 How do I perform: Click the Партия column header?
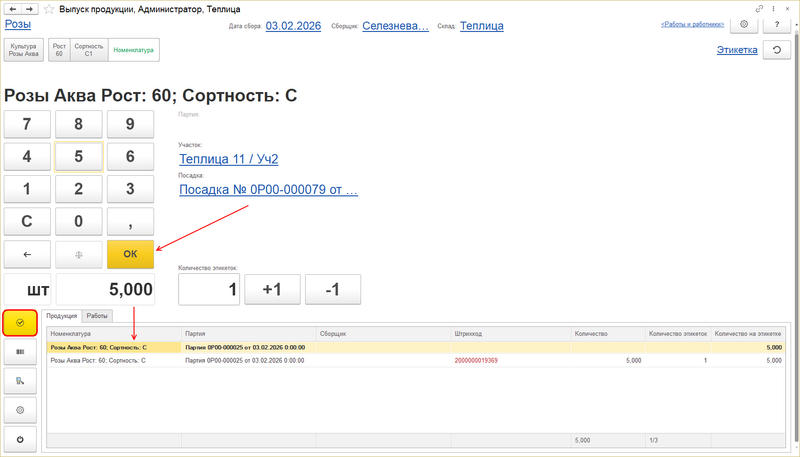[249, 334]
